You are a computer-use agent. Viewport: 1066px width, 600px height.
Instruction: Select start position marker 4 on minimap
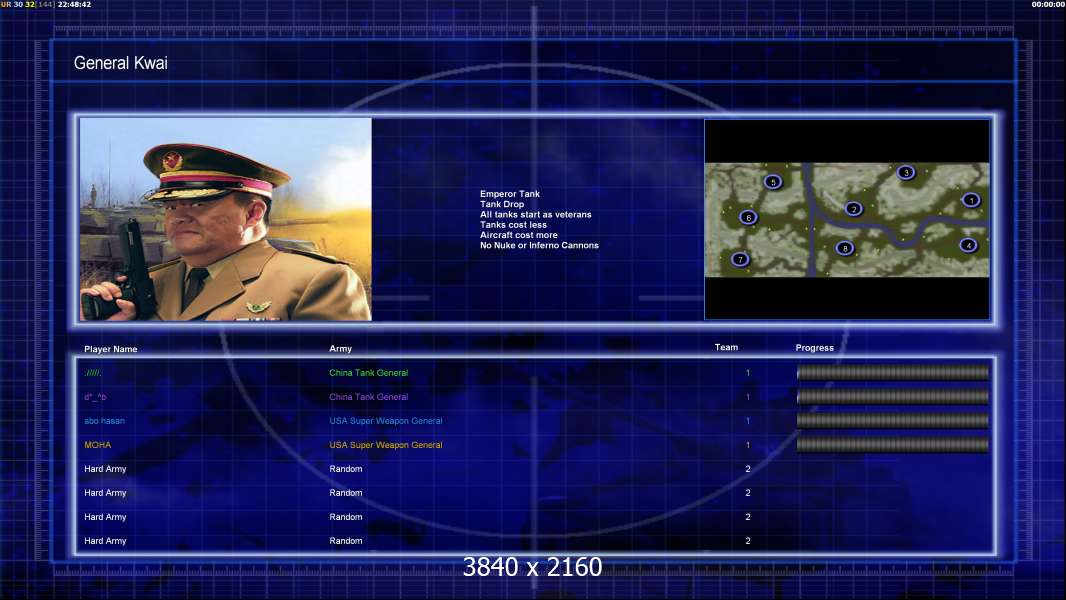968,245
